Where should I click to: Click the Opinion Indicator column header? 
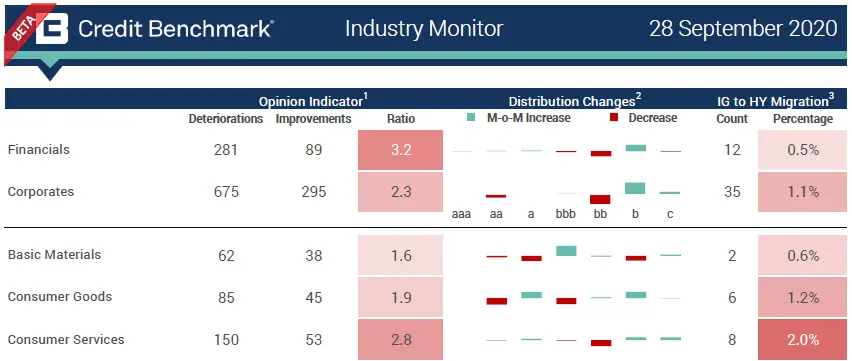(313, 101)
